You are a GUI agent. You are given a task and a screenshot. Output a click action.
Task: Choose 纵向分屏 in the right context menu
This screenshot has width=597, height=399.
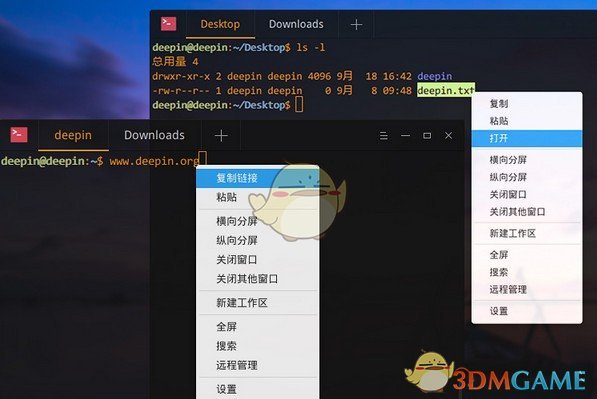pos(527,177)
